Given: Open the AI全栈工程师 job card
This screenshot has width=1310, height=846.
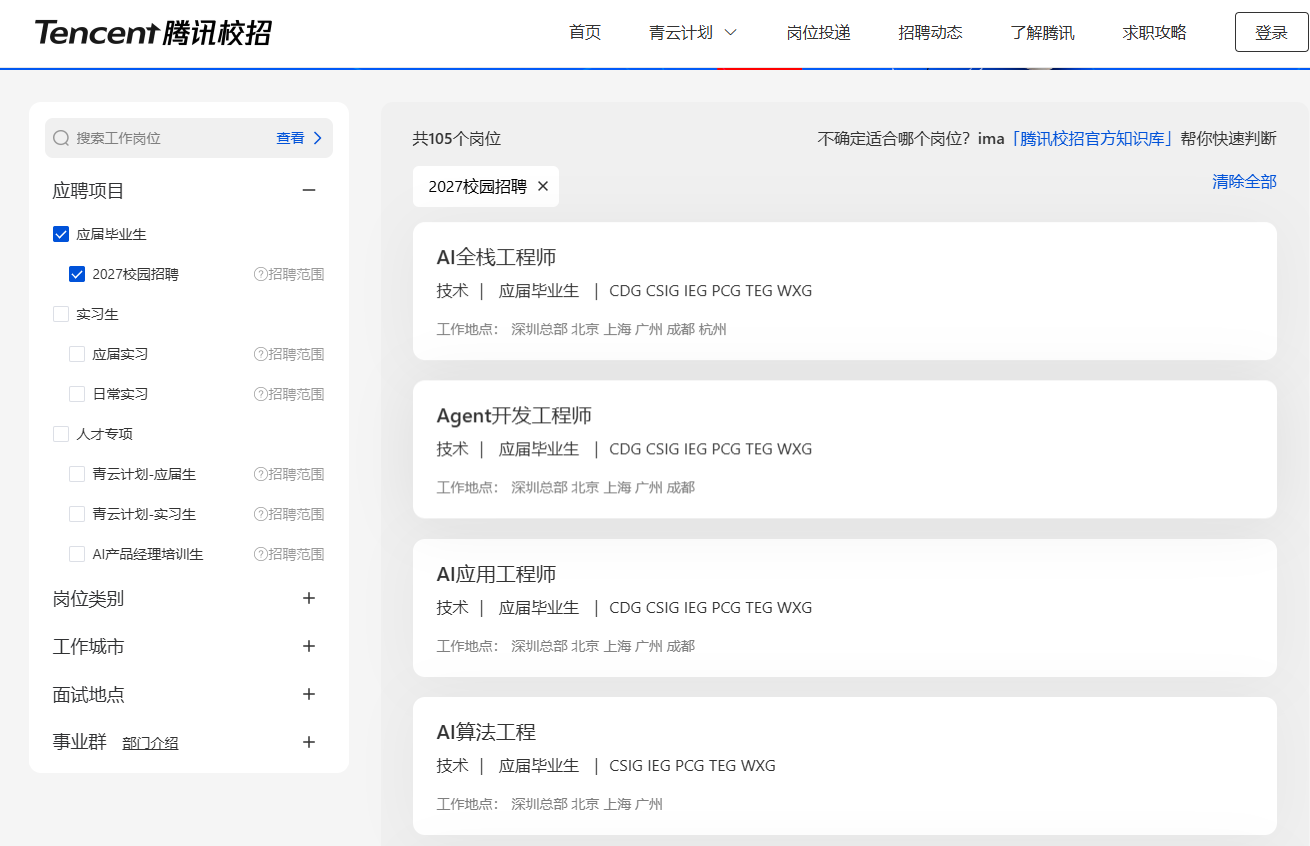Looking at the screenshot, I should click(845, 291).
